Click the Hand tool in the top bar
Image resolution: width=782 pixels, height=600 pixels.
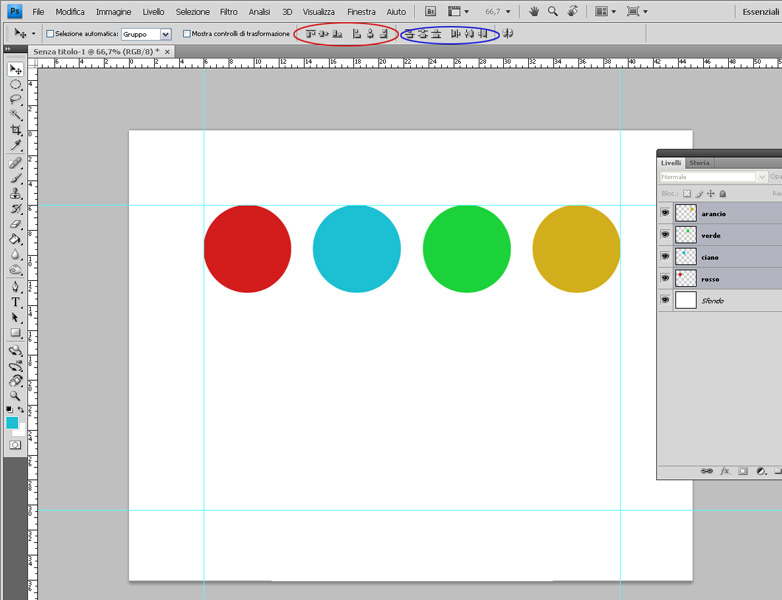click(534, 12)
